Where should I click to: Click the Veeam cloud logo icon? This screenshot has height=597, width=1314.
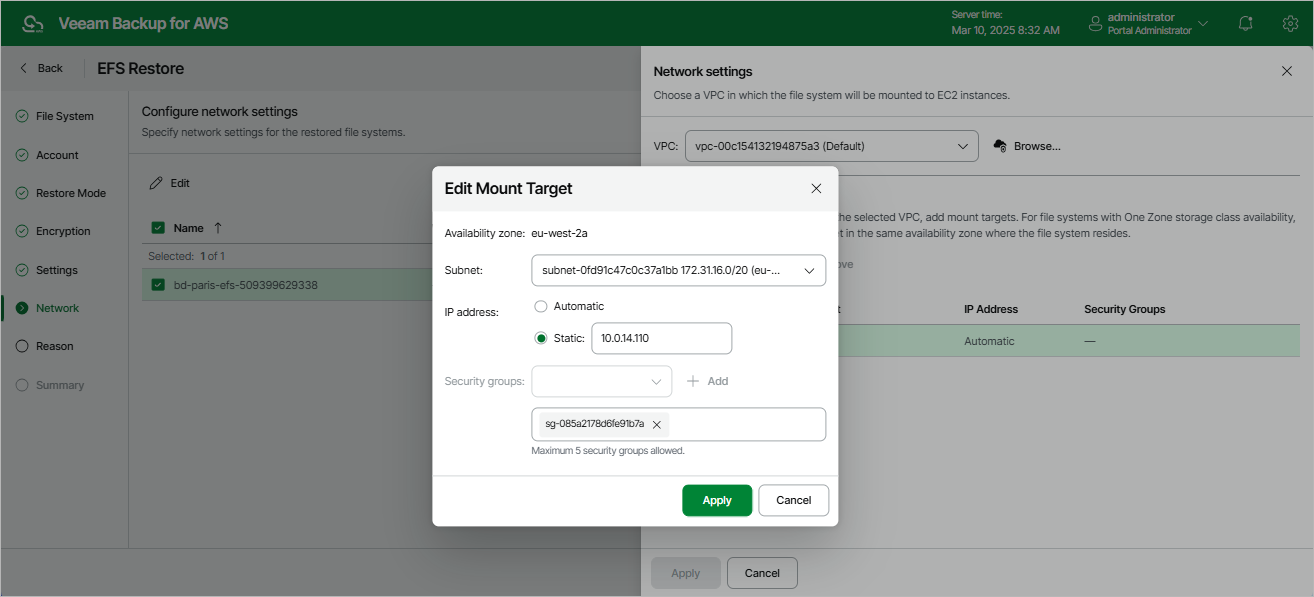[x=33, y=23]
